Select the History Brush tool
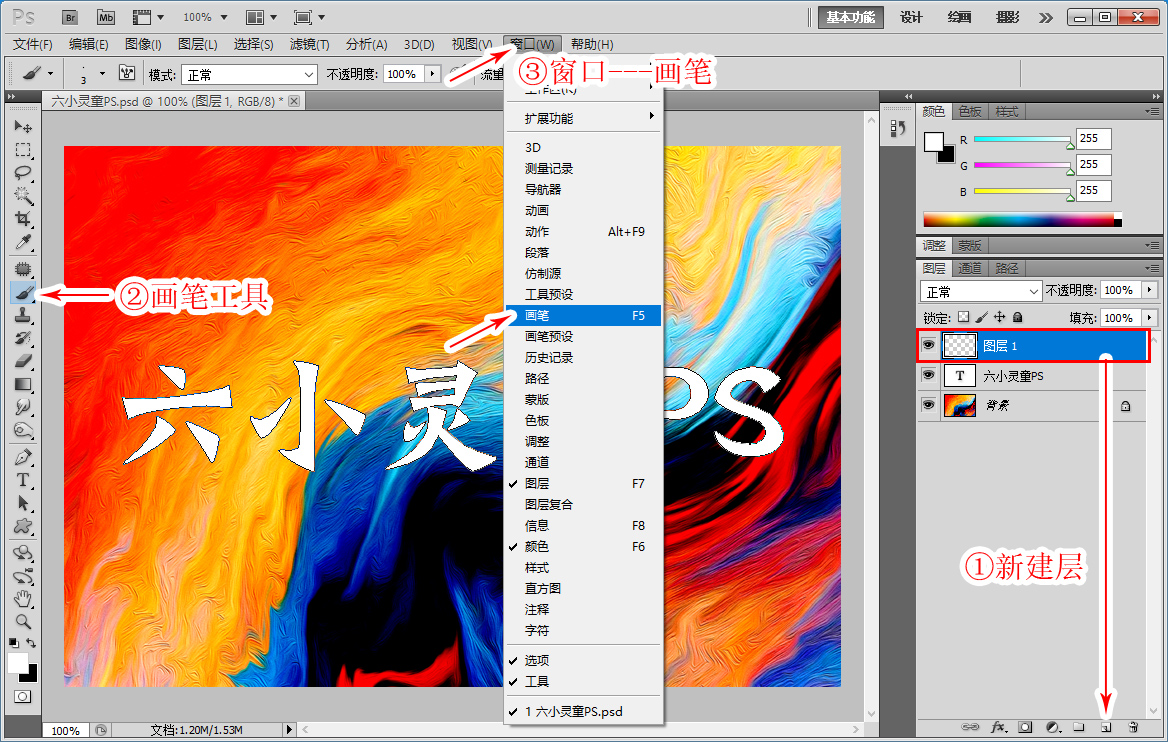This screenshot has width=1168, height=742. coord(23,338)
